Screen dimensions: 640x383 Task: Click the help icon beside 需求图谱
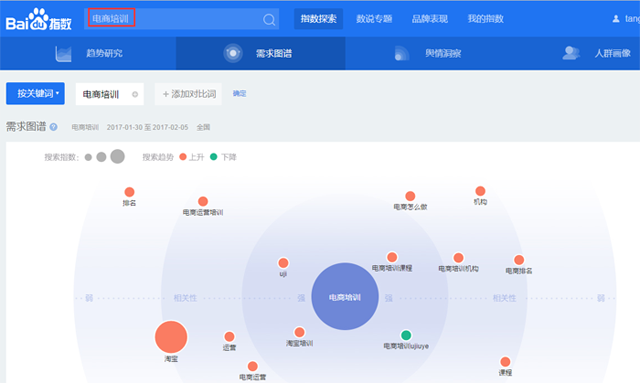coord(53,127)
